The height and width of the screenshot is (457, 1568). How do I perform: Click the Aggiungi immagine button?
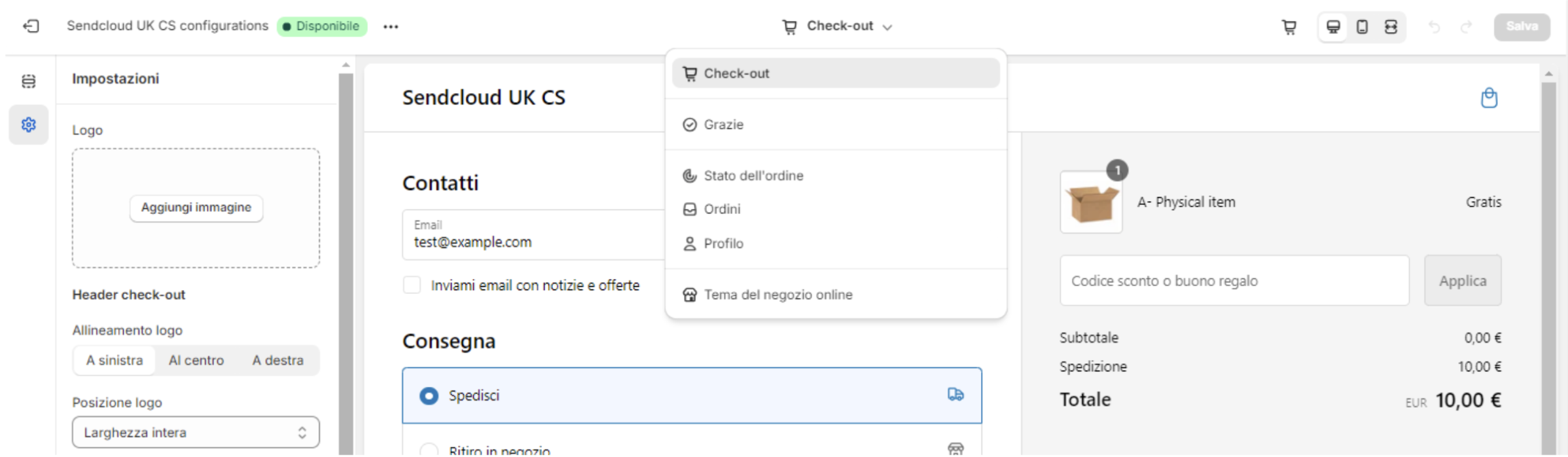point(195,208)
